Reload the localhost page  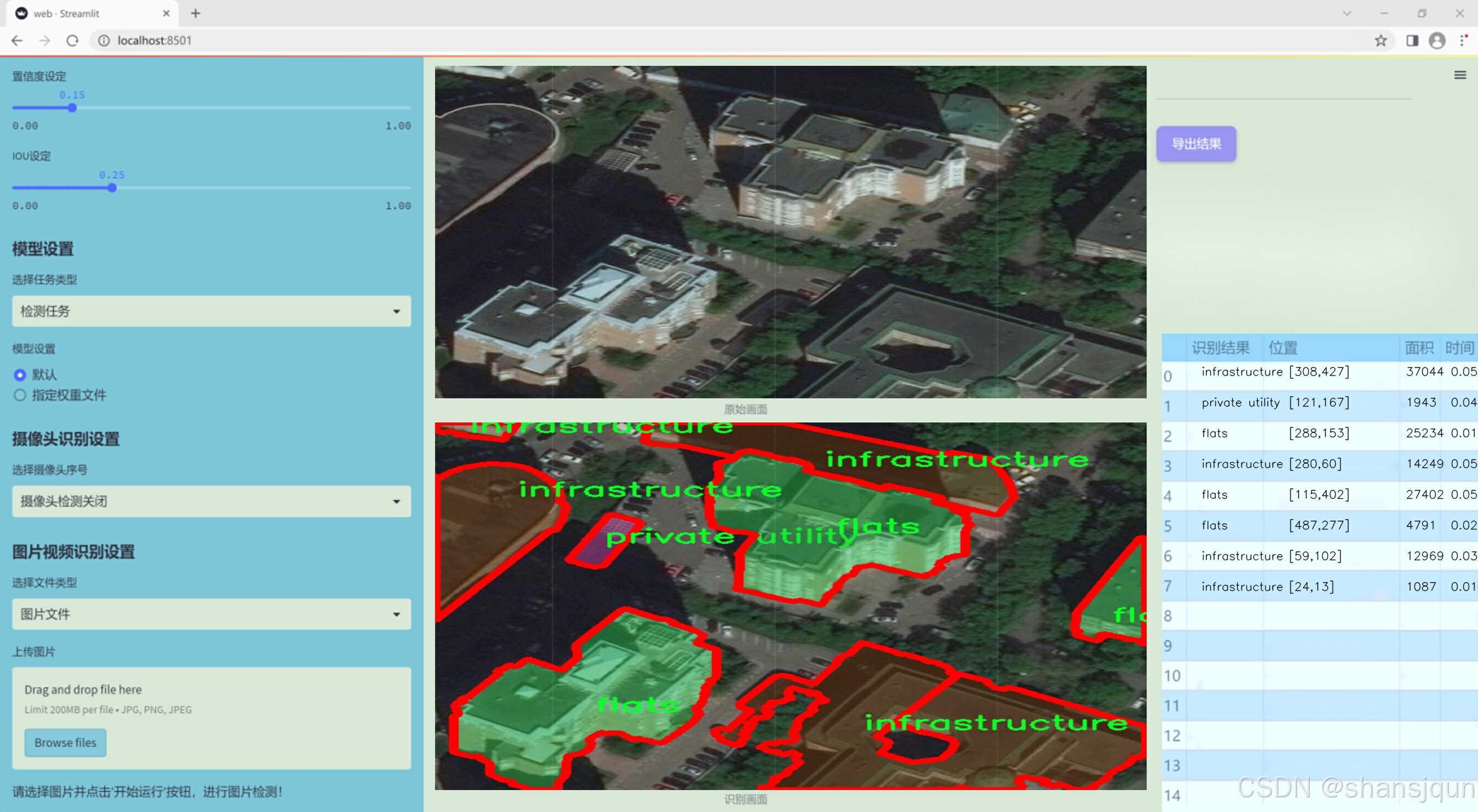72,41
